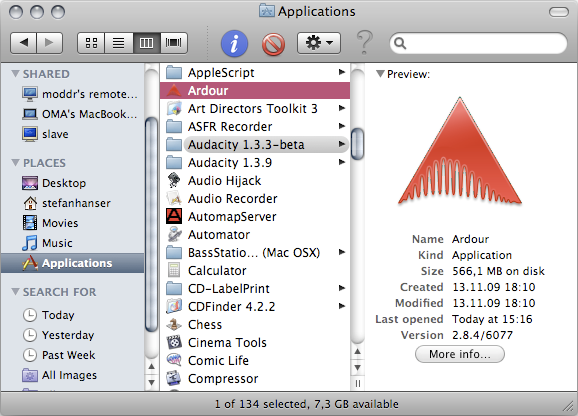Click the column width resize handle
This screenshot has width=578, height=416.
click(357, 383)
